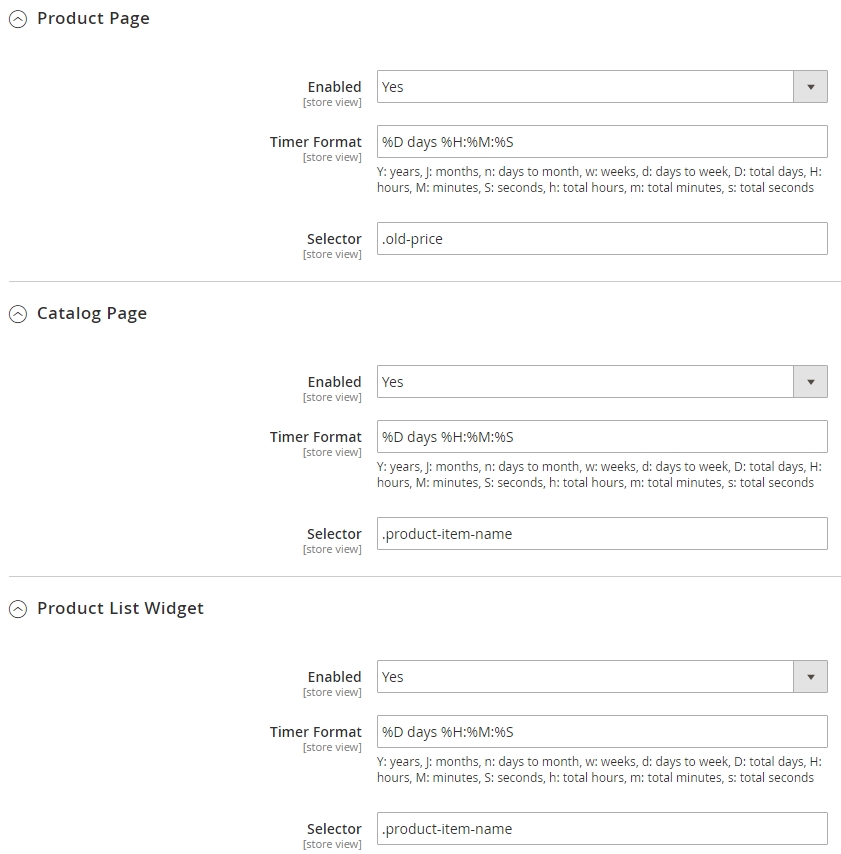Click Product Page Timer Format label

tap(316, 142)
